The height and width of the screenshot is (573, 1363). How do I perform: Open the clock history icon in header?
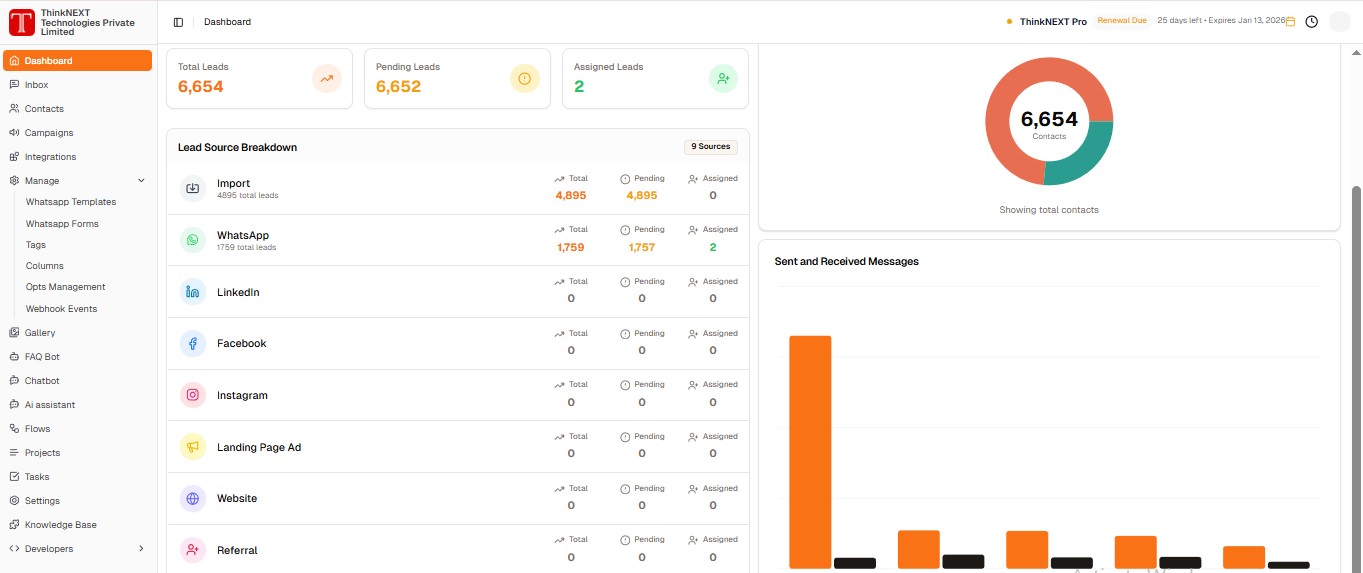point(1311,22)
